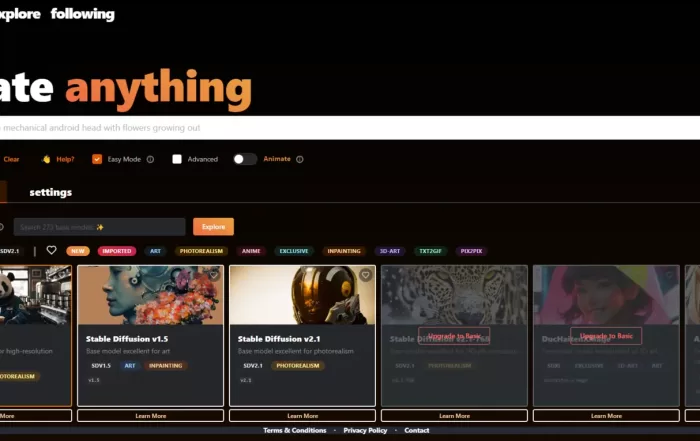The width and height of the screenshot is (700, 441).
Task: Click the Stable Diffusion v1.5 title text
Action: (127, 339)
